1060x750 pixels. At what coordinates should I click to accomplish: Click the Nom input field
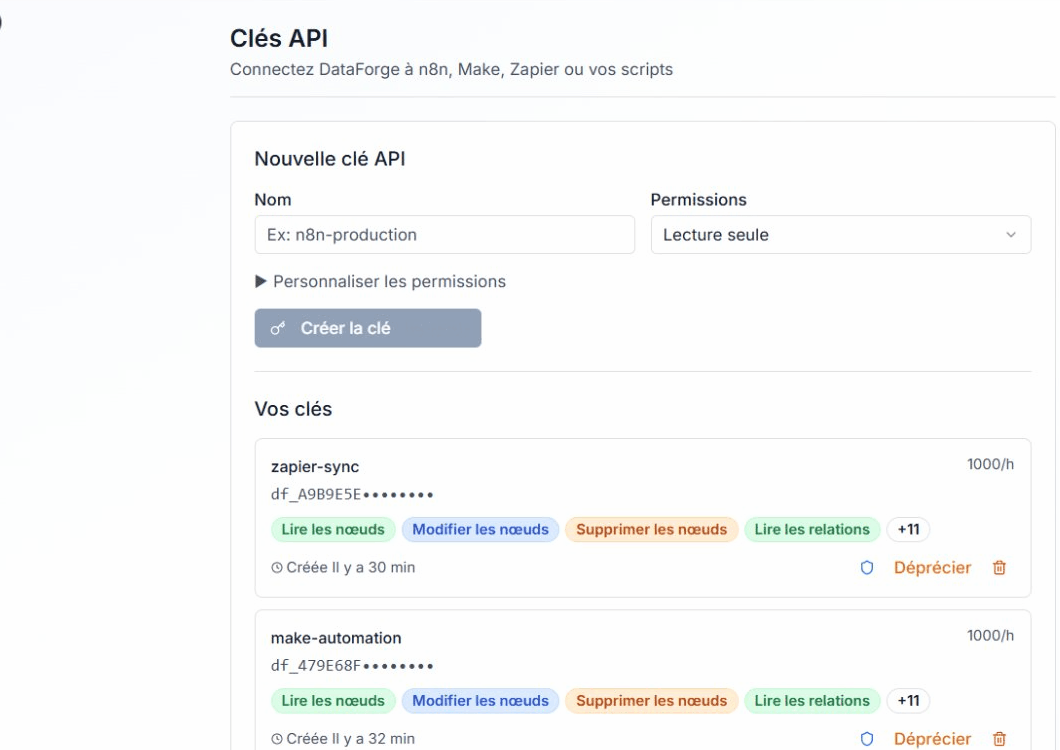[x=445, y=234]
